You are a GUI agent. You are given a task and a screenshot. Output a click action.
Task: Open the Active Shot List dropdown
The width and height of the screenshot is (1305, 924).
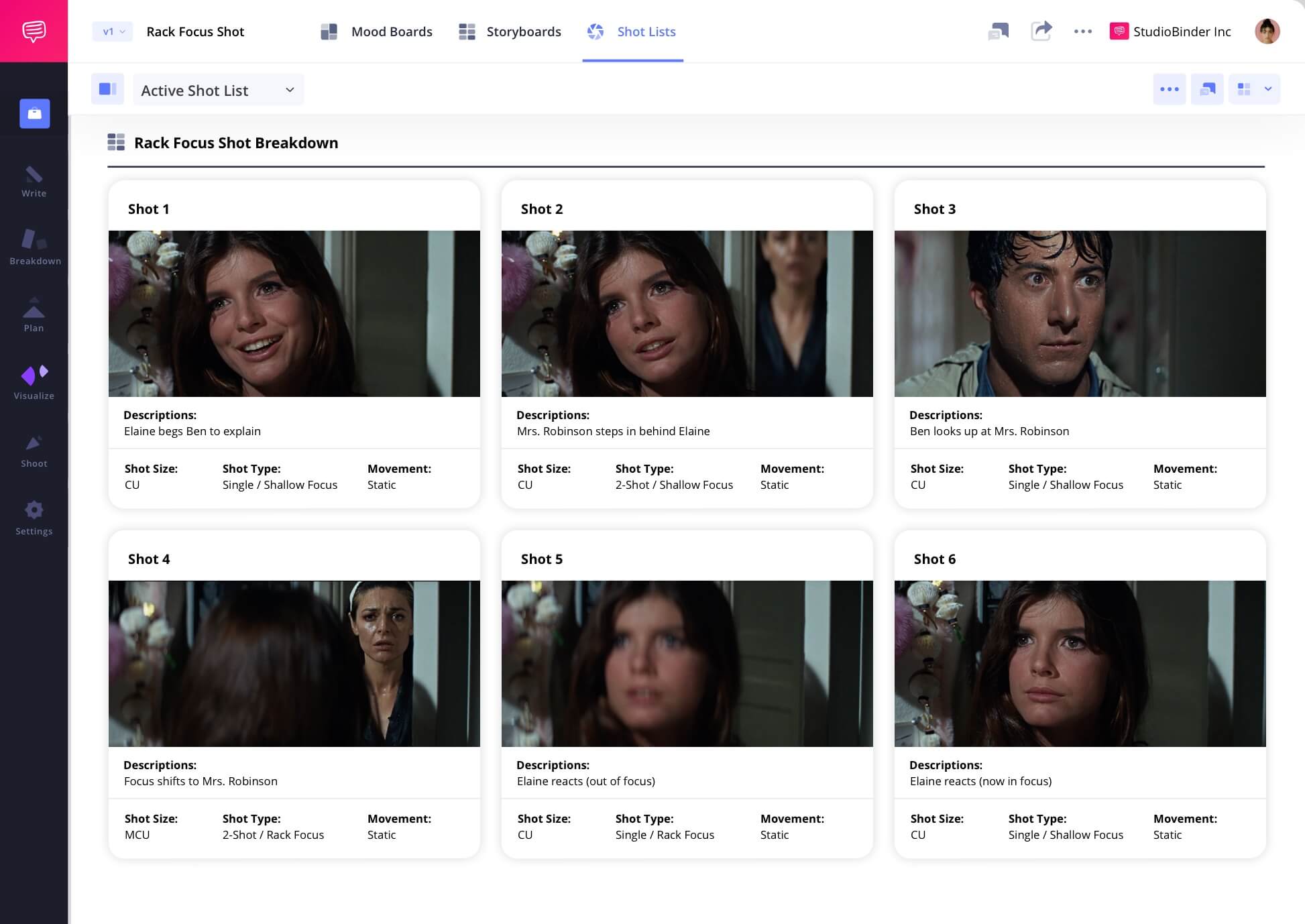218,89
